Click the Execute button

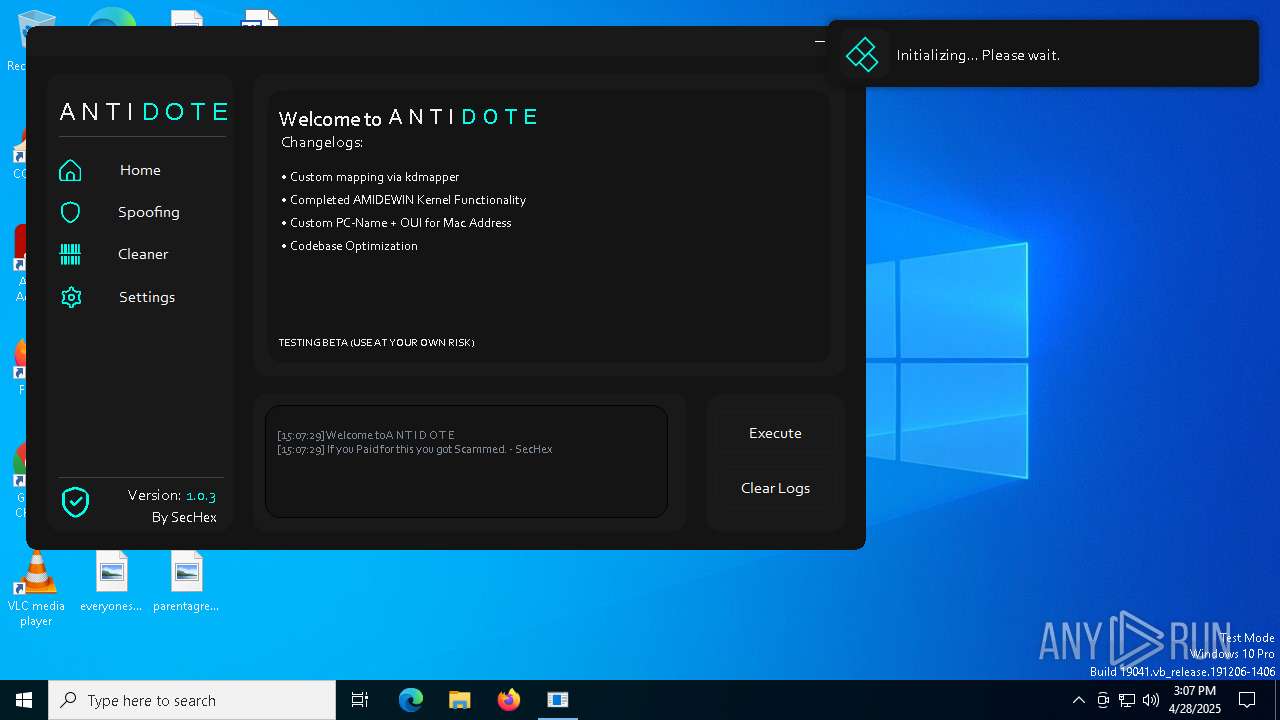[x=775, y=433]
